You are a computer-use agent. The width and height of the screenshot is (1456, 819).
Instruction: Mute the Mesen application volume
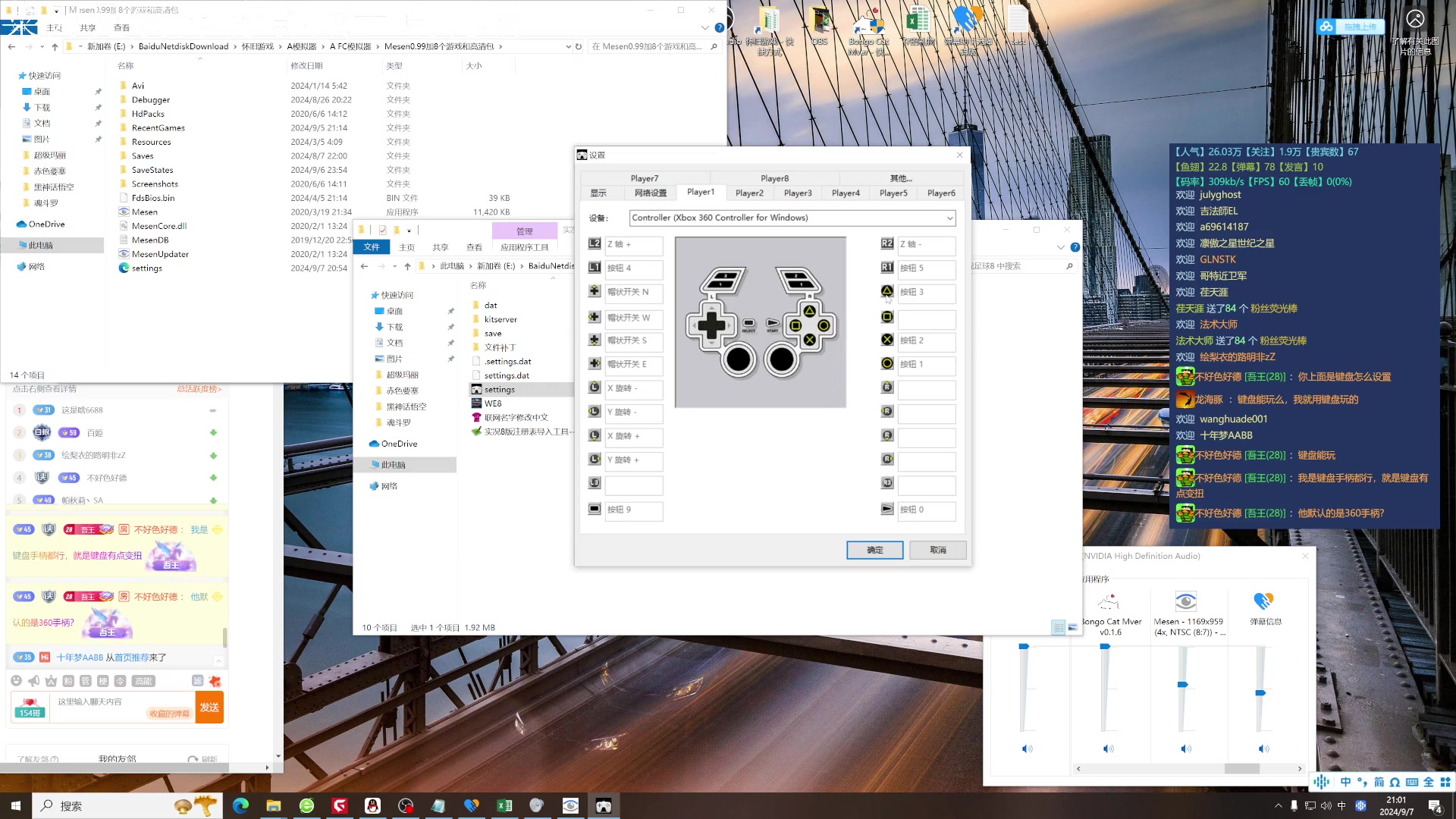click(1186, 748)
